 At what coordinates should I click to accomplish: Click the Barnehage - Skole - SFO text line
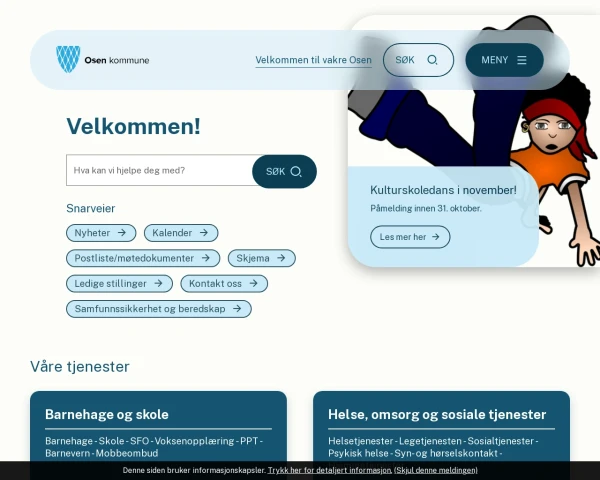pyautogui.click(x=154, y=441)
